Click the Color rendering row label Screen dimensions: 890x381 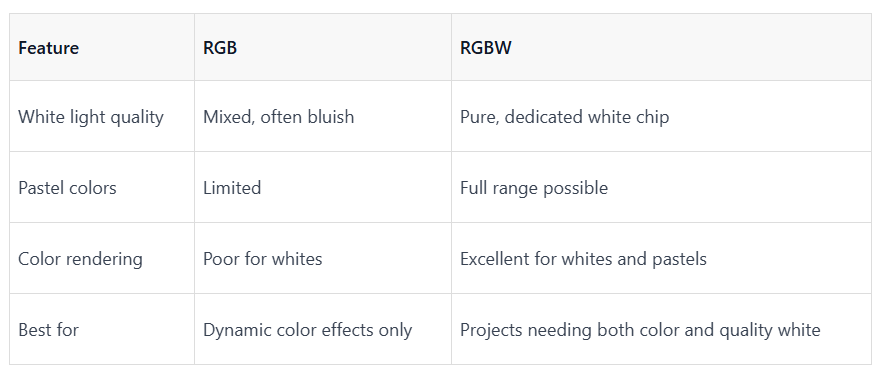pyautogui.click(x=102, y=258)
